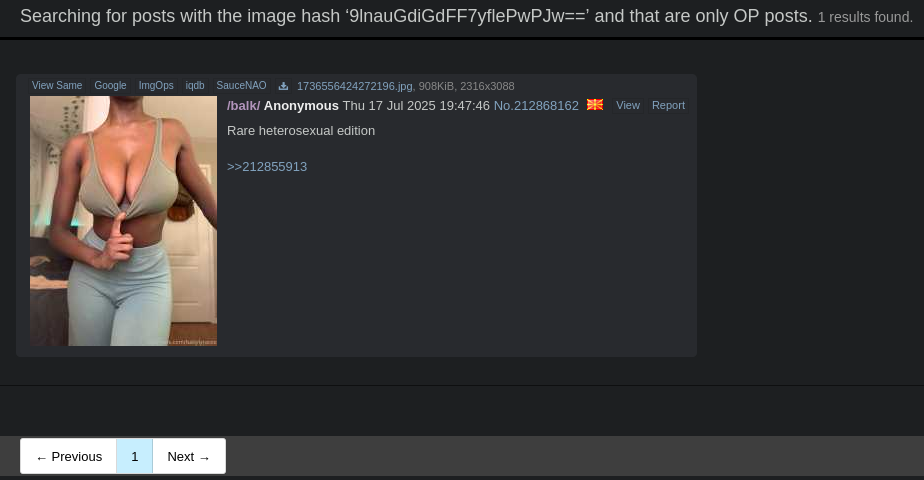Open the ImgOps link

coord(156,85)
